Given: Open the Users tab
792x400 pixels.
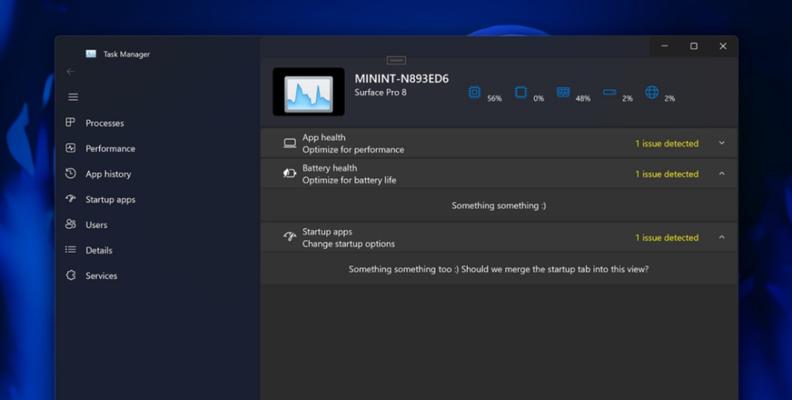Looking at the screenshot, I should coord(96,225).
